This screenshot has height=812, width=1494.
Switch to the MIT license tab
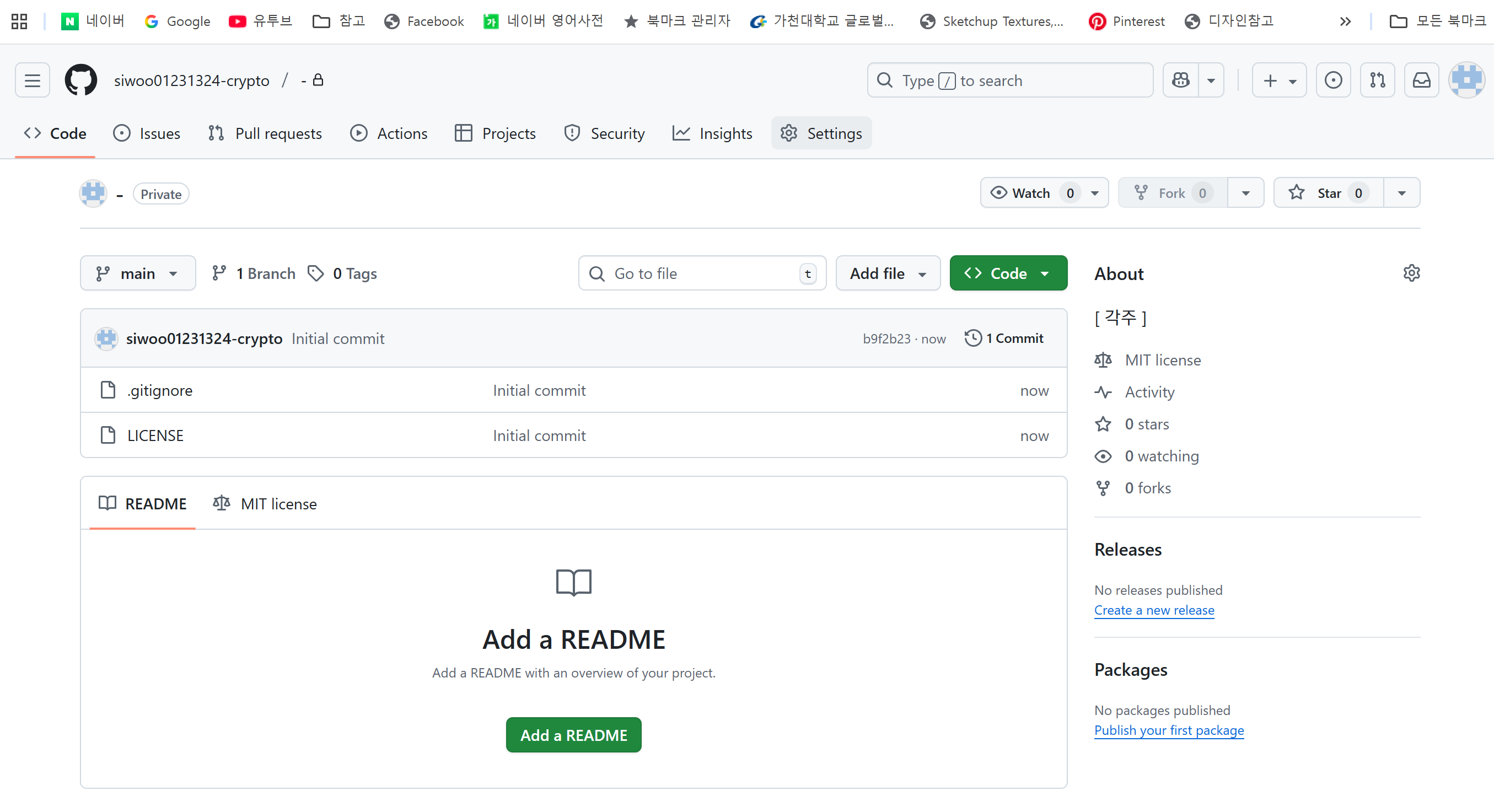click(x=266, y=503)
